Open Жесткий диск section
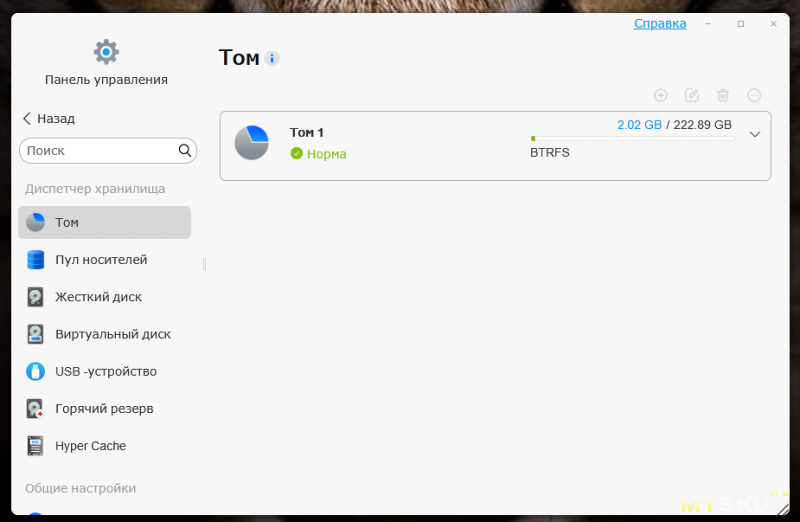The height and width of the screenshot is (522, 800). (98, 297)
